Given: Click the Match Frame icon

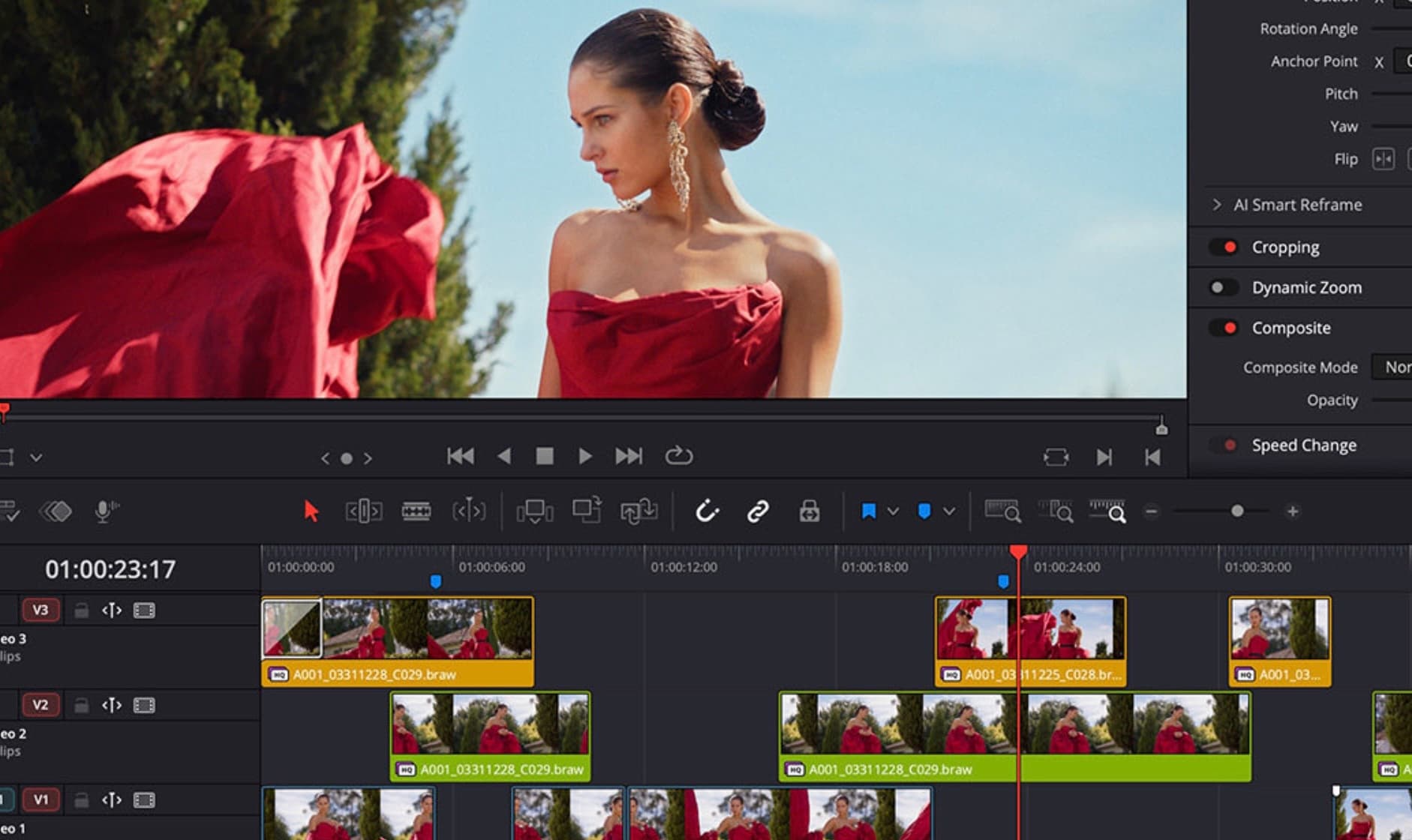Looking at the screenshot, I should tap(1056, 457).
